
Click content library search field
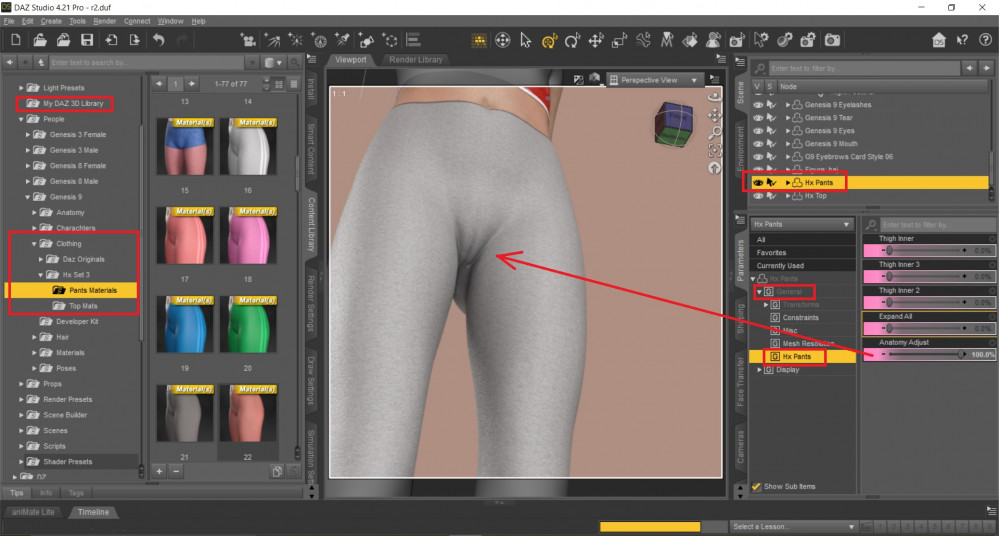(146, 63)
